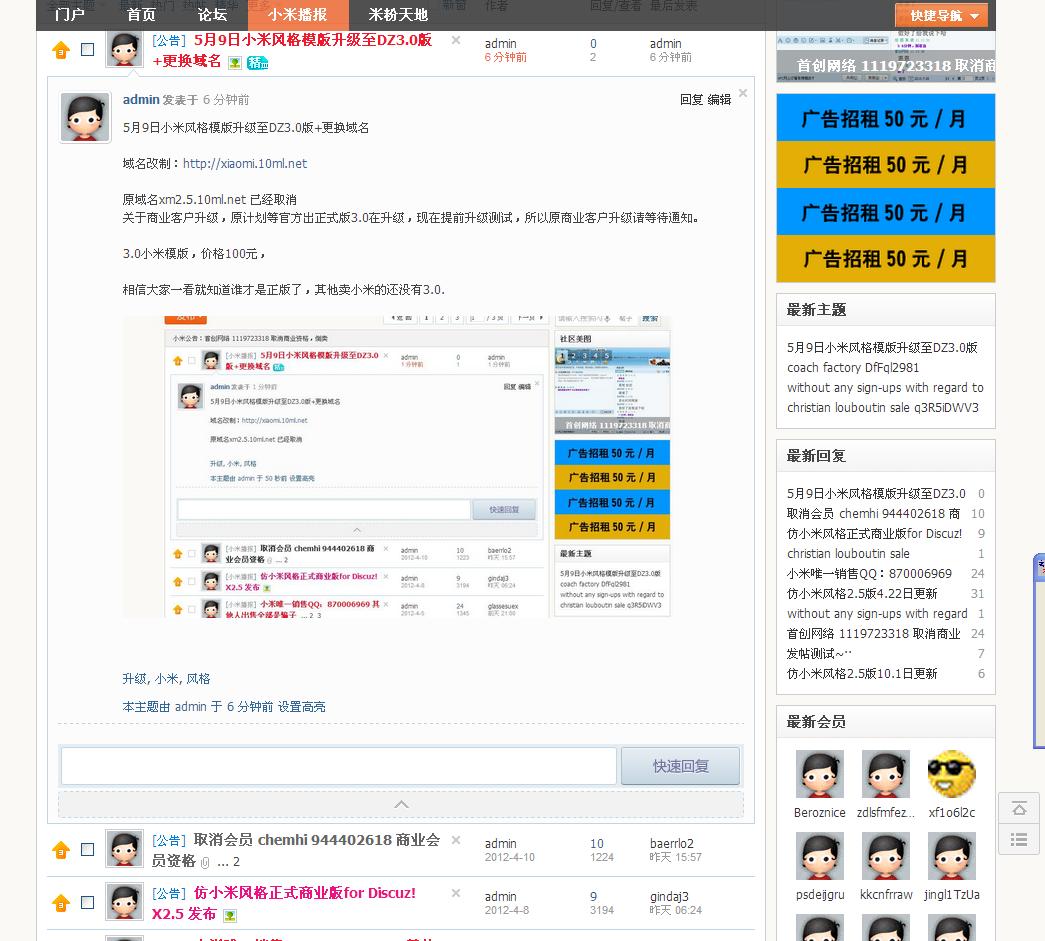
Task: Click the grey X icon on the 5月9日 thread row
Action: (456, 40)
